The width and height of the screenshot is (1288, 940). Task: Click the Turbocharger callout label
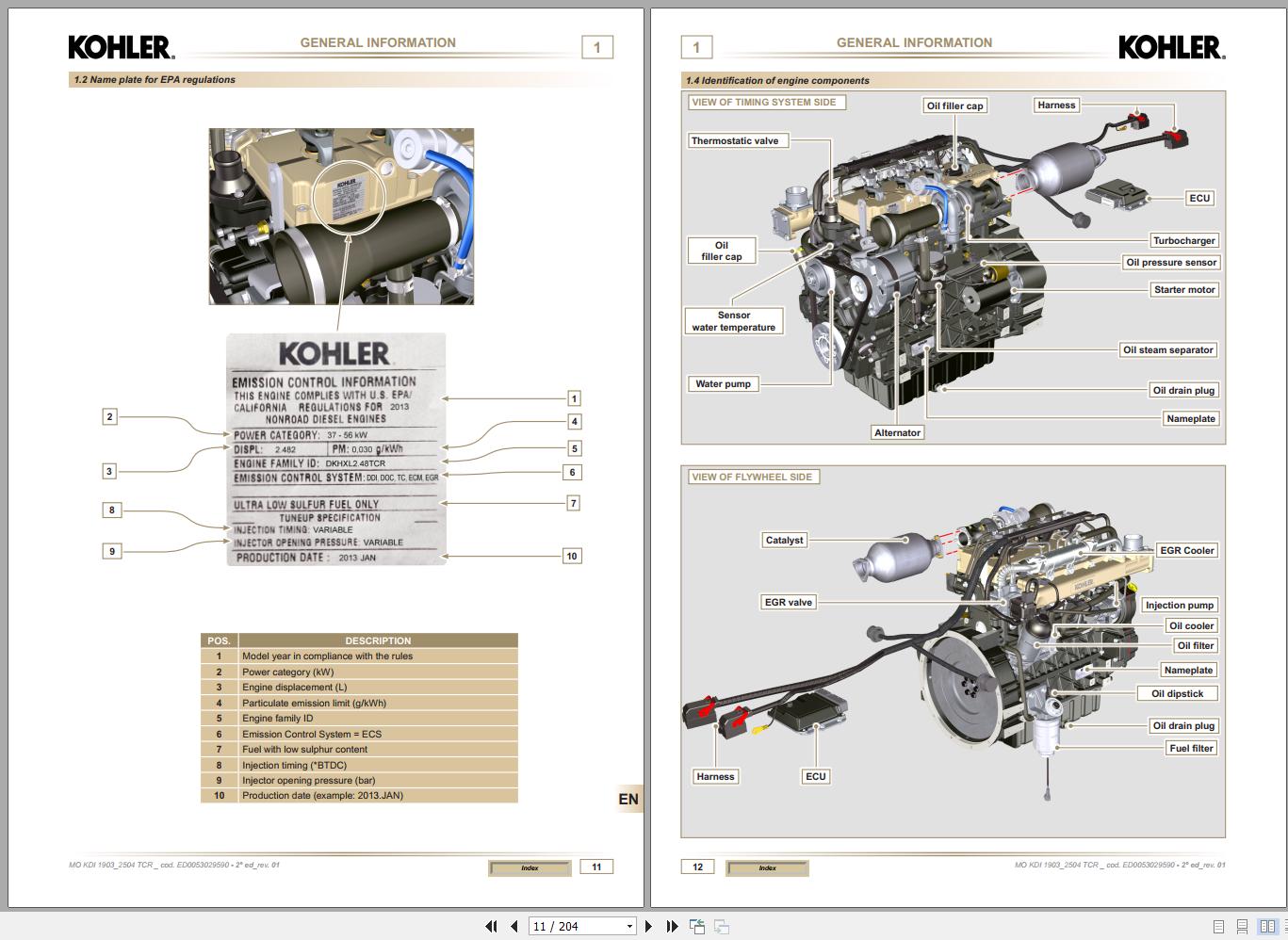tap(1183, 240)
